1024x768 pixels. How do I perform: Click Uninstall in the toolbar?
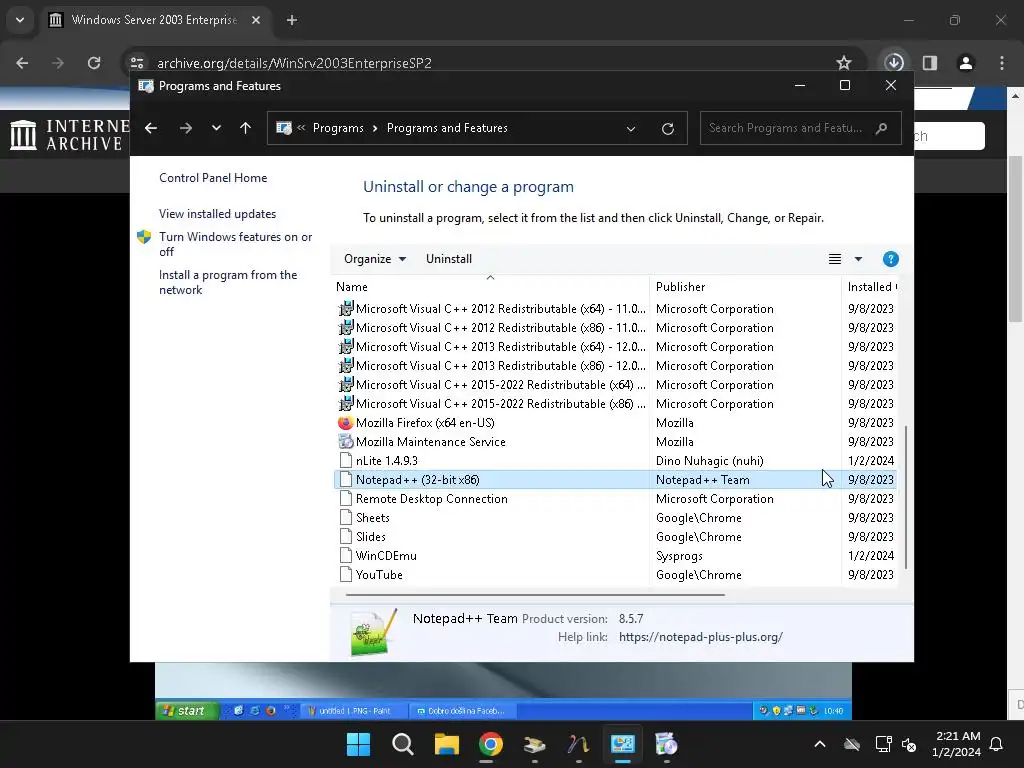[449, 259]
